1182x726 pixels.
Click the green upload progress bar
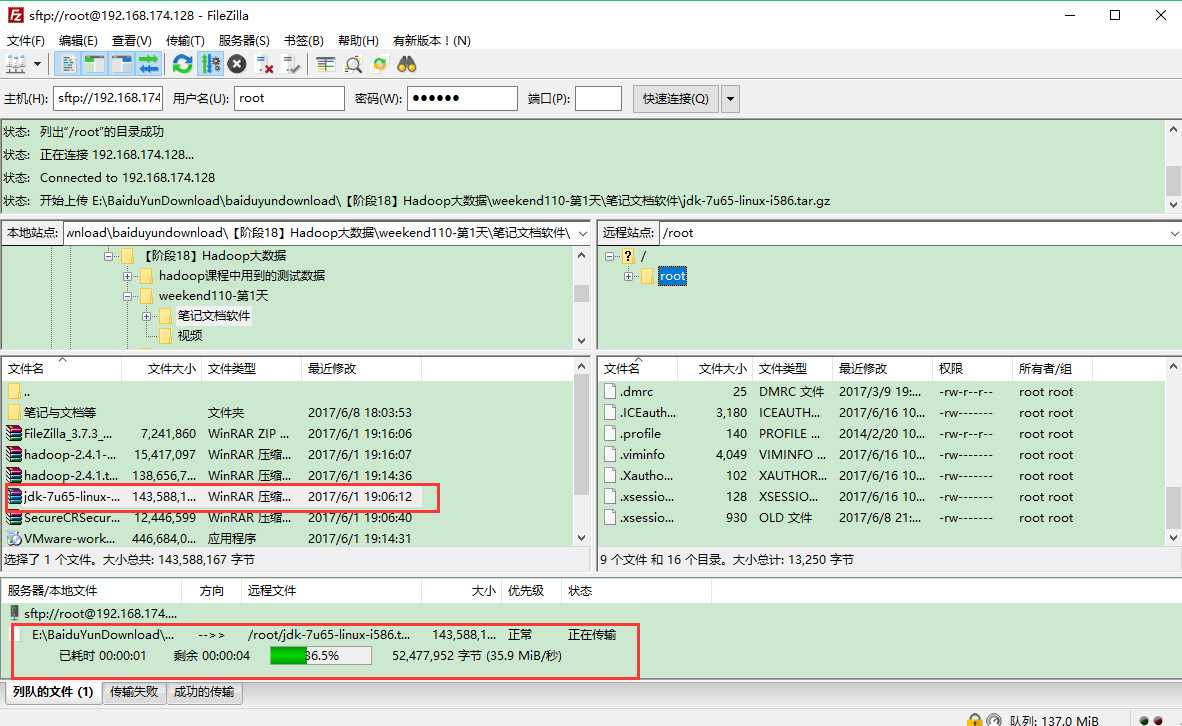pyautogui.click(x=321, y=656)
